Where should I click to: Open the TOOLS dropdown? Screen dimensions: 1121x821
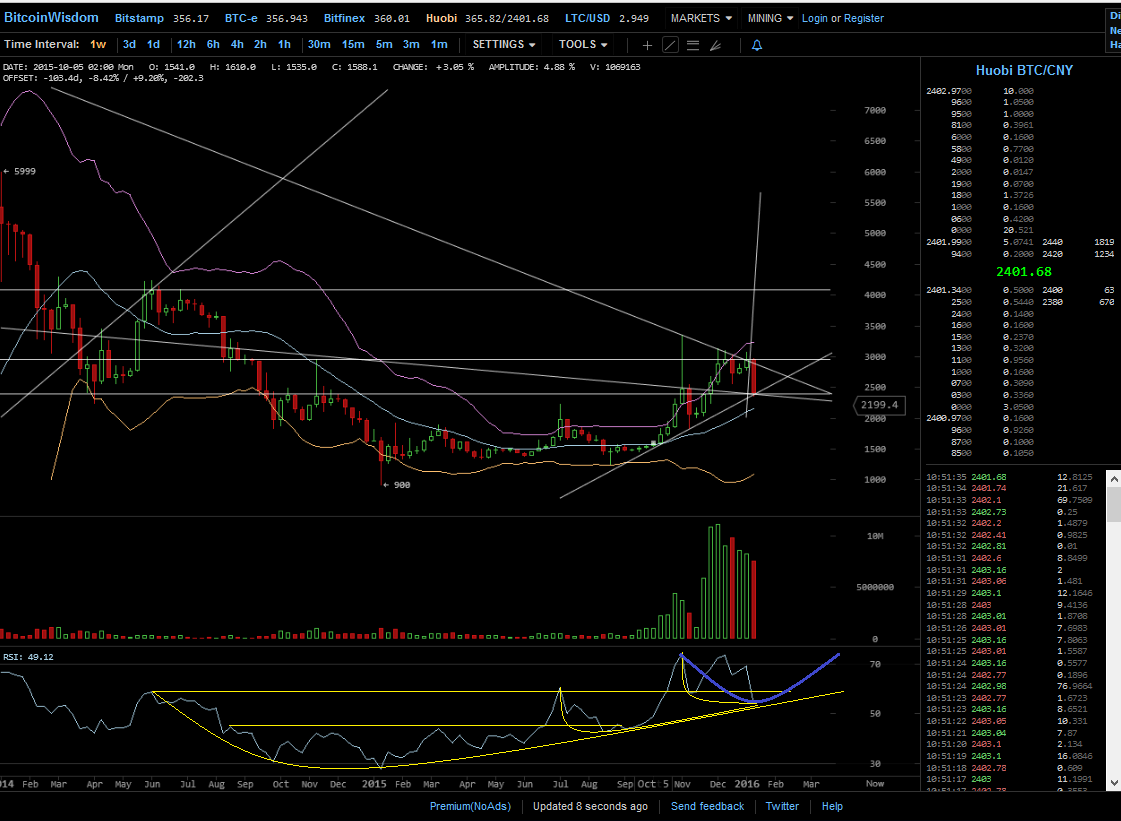click(583, 44)
